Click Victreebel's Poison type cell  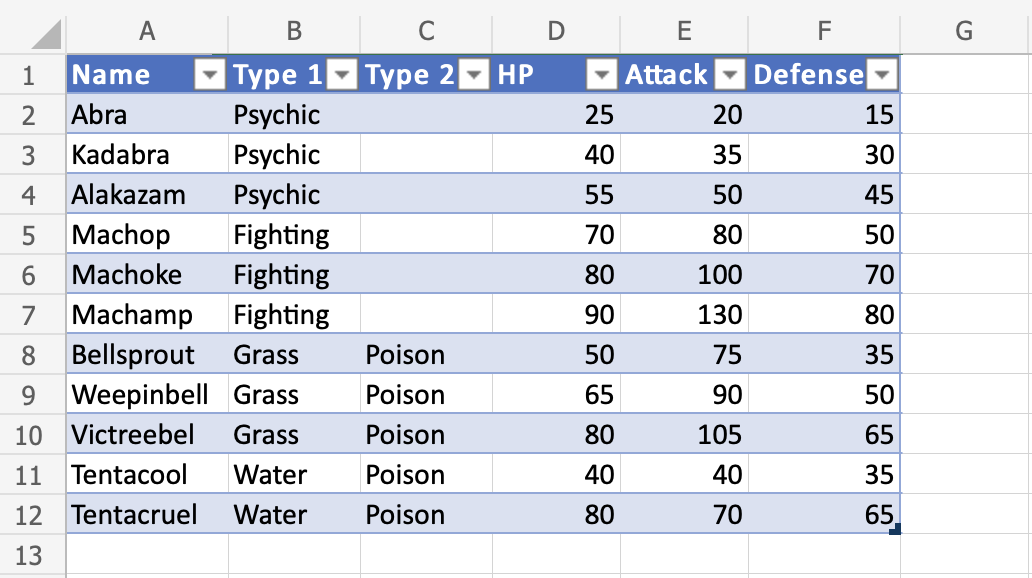tap(426, 435)
